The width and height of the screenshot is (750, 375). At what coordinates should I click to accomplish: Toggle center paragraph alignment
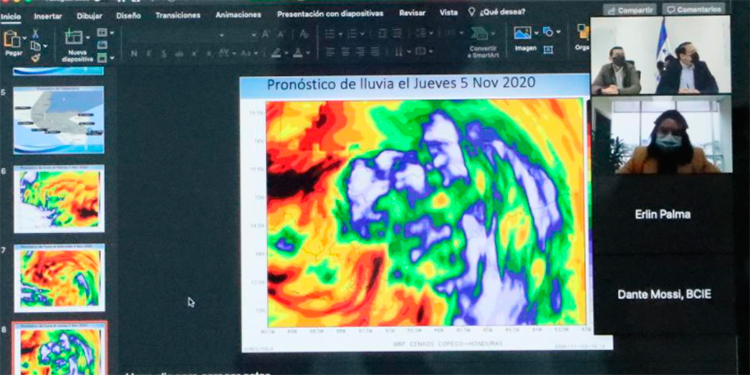(x=345, y=52)
